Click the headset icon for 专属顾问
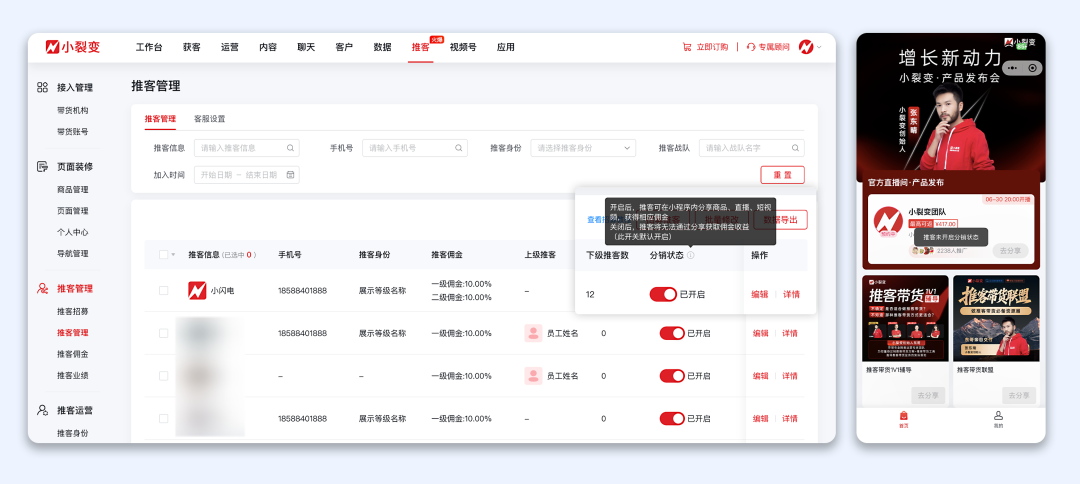Image resolution: width=1080 pixels, height=484 pixels. [750, 47]
